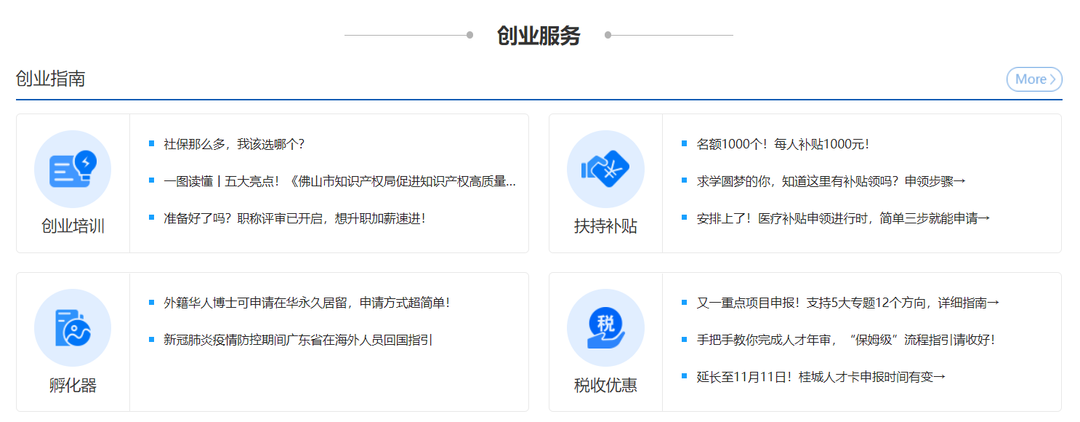Open the 扶持补贴 category label
The image size is (1080, 422).
pyautogui.click(x=605, y=226)
